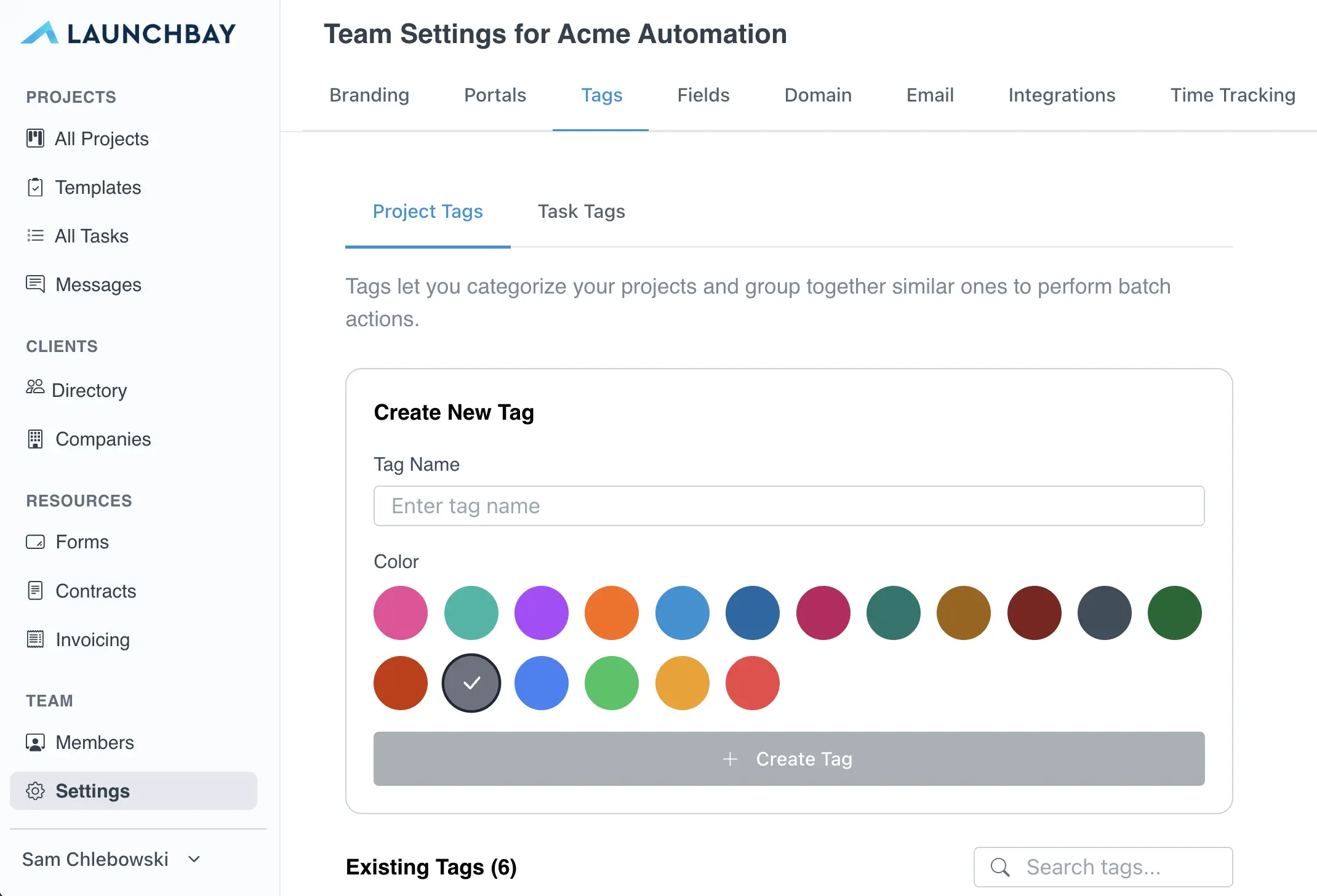Go to the Branding tab
Image resolution: width=1317 pixels, height=896 pixels.
pyautogui.click(x=369, y=95)
